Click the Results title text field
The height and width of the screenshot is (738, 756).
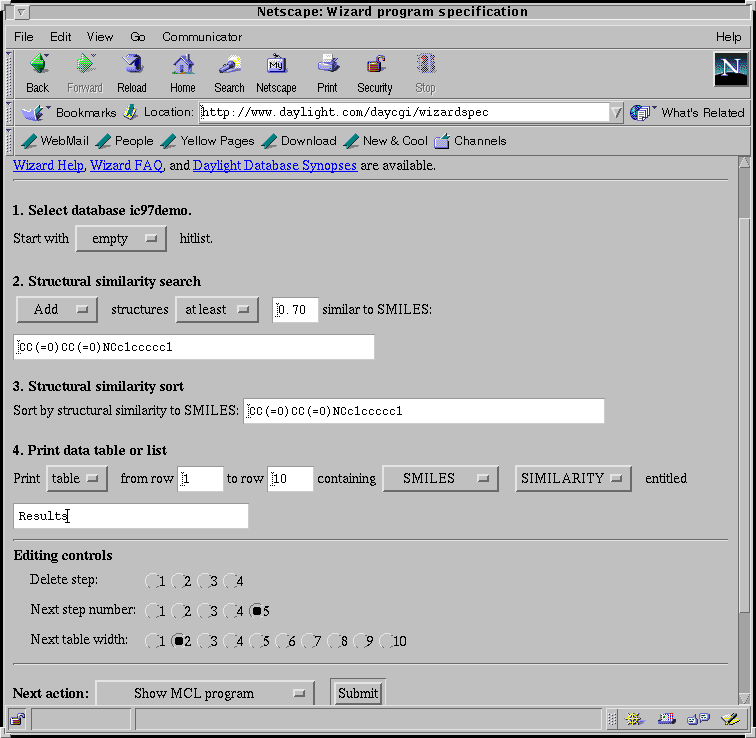pos(131,516)
